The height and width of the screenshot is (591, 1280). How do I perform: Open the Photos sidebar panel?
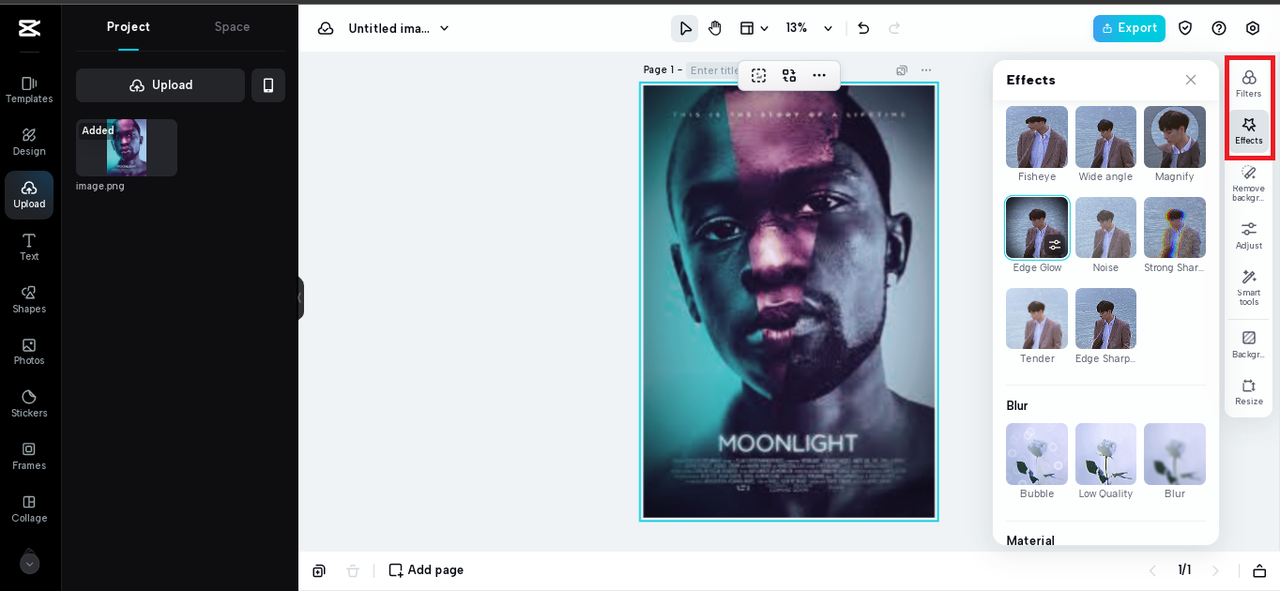(x=29, y=351)
